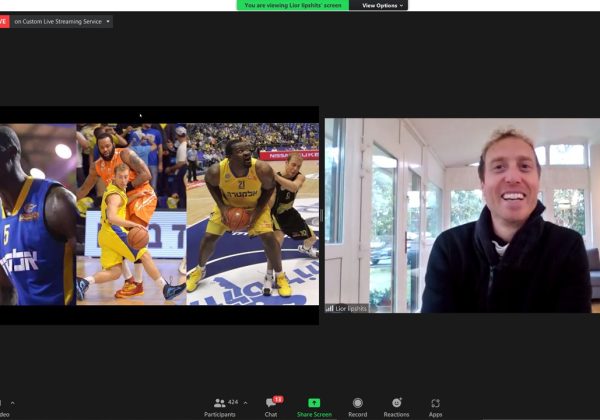Select the shared screen basketball slide

[159, 215]
